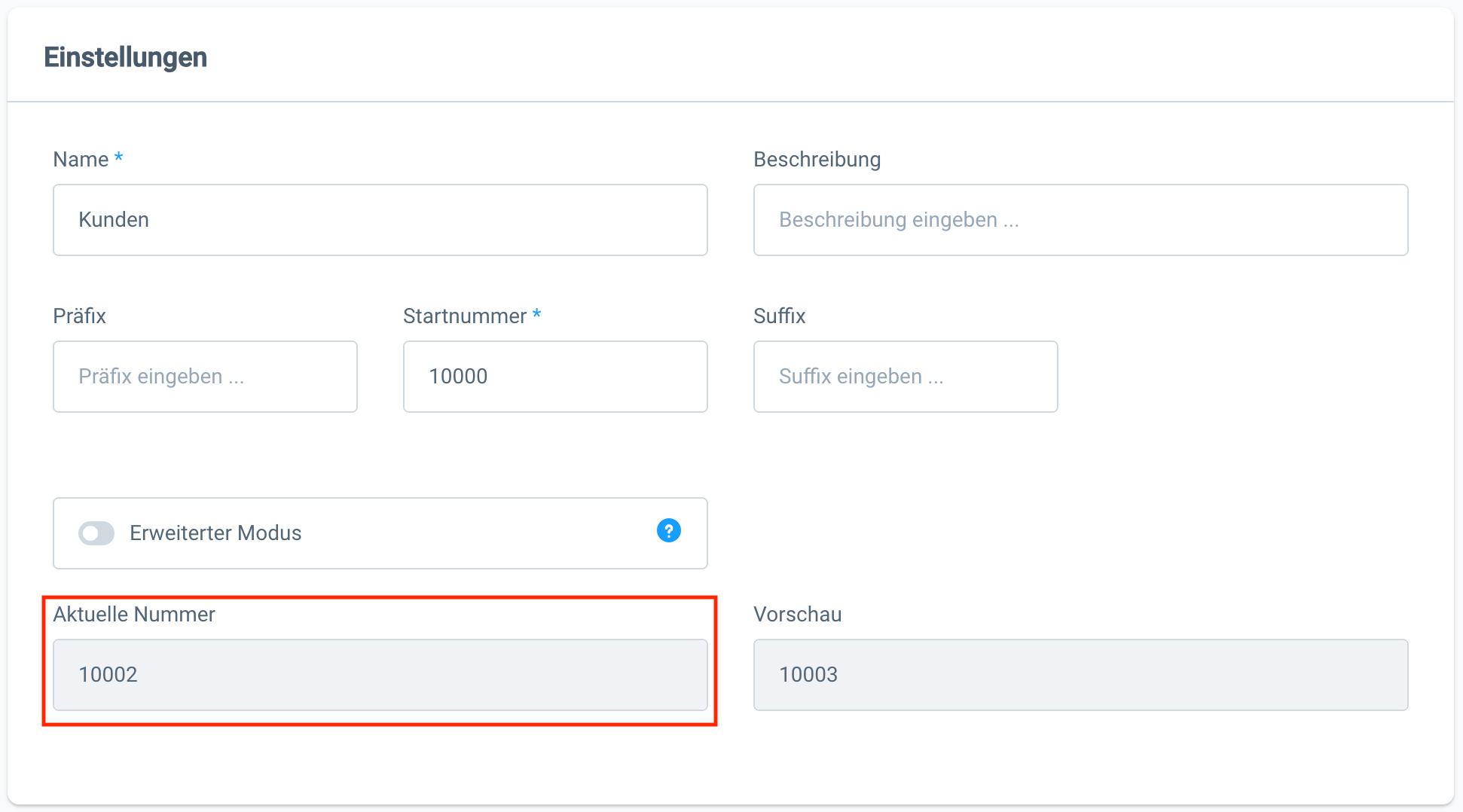The width and height of the screenshot is (1463, 812).
Task: Click the Präfix eingeben input field
Action: click(x=204, y=377)
